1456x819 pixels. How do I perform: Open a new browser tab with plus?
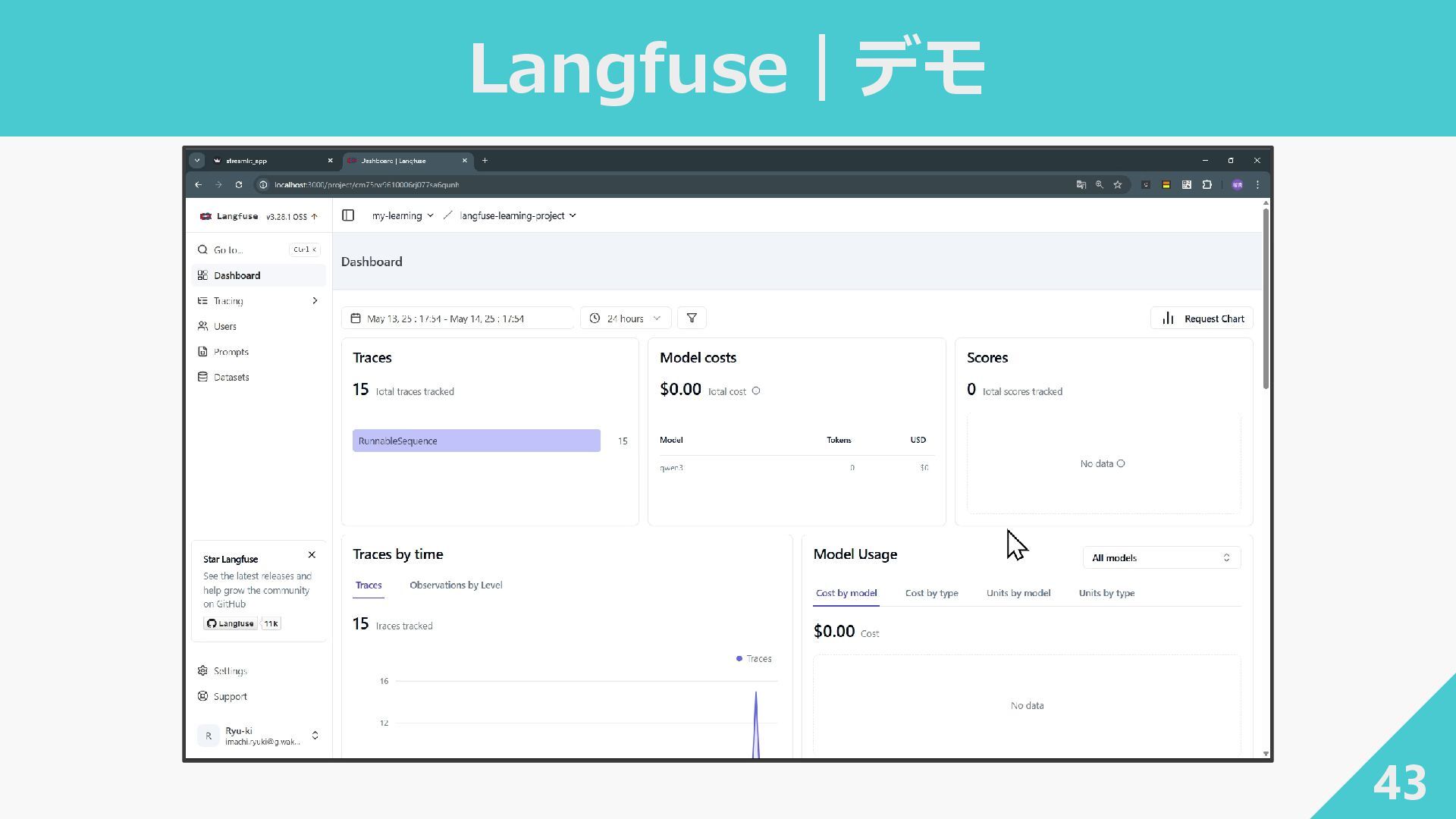click(x=485, y=161)
